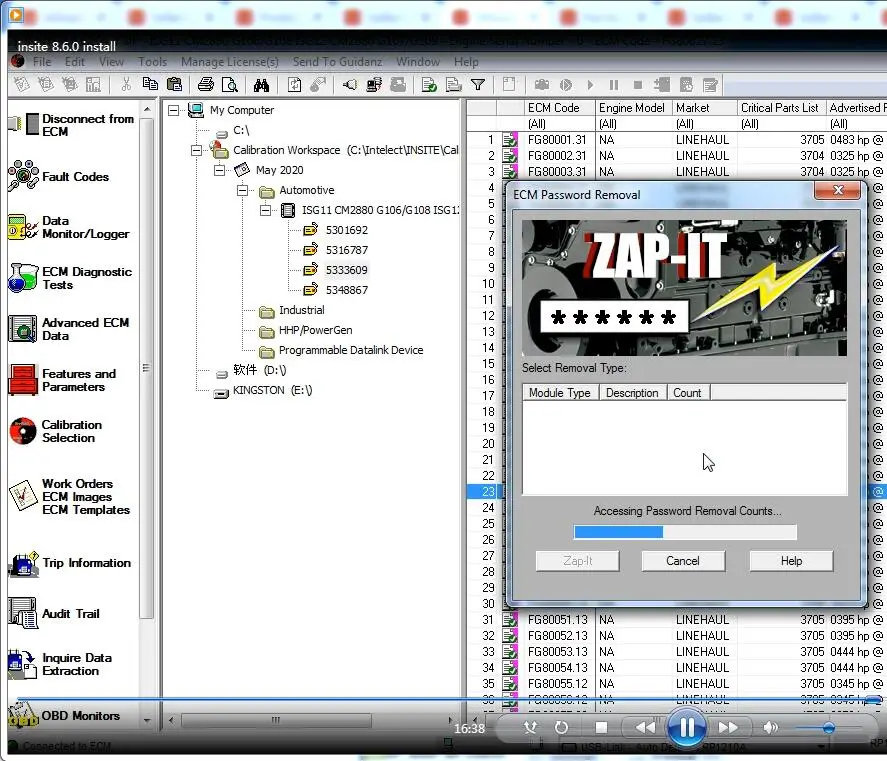This screenshot has height=761, width=887.
Task: Collapse the Calibration Workspace node
Action: [x=196, y=151]
